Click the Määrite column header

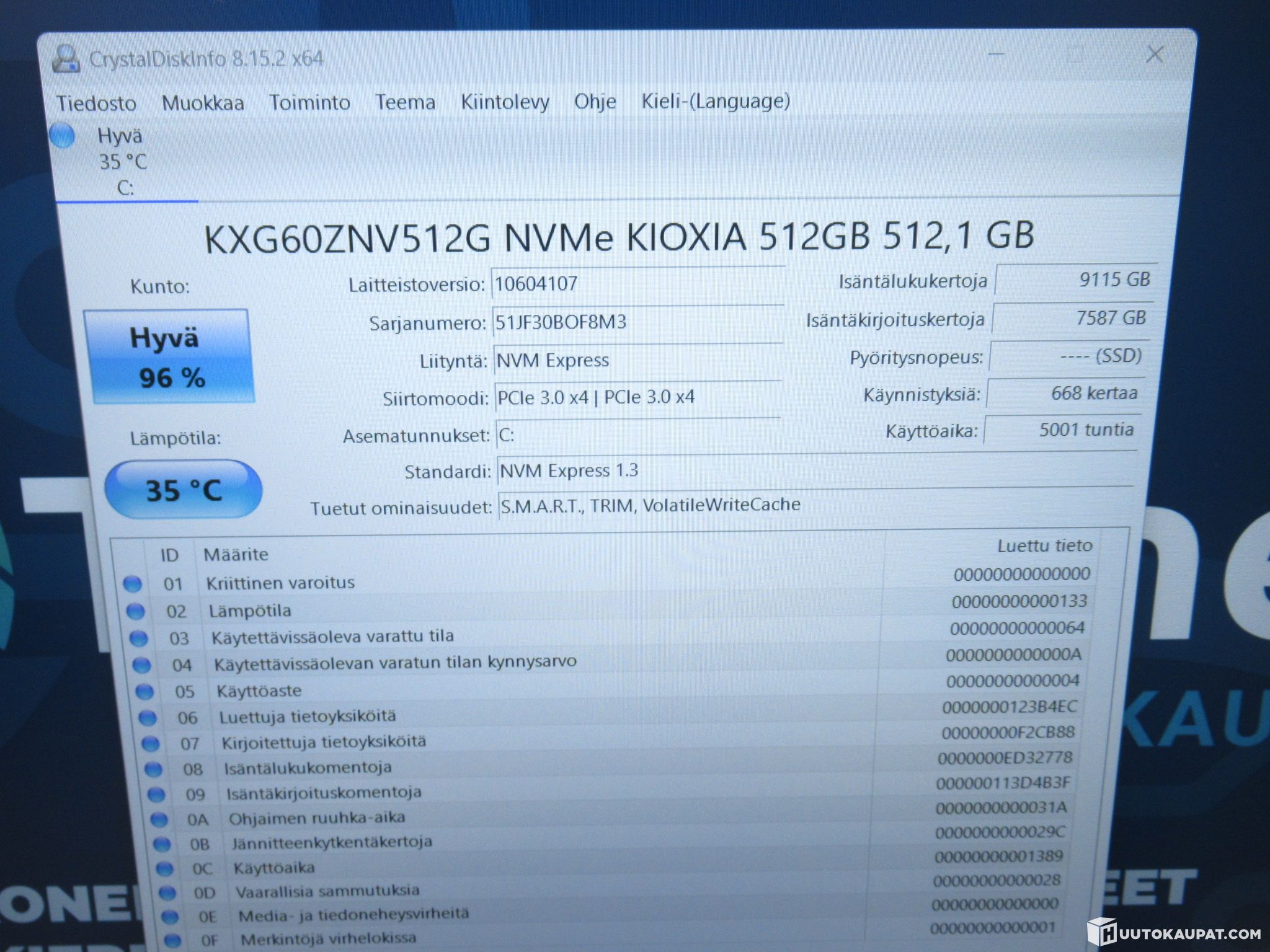point(236,554)
